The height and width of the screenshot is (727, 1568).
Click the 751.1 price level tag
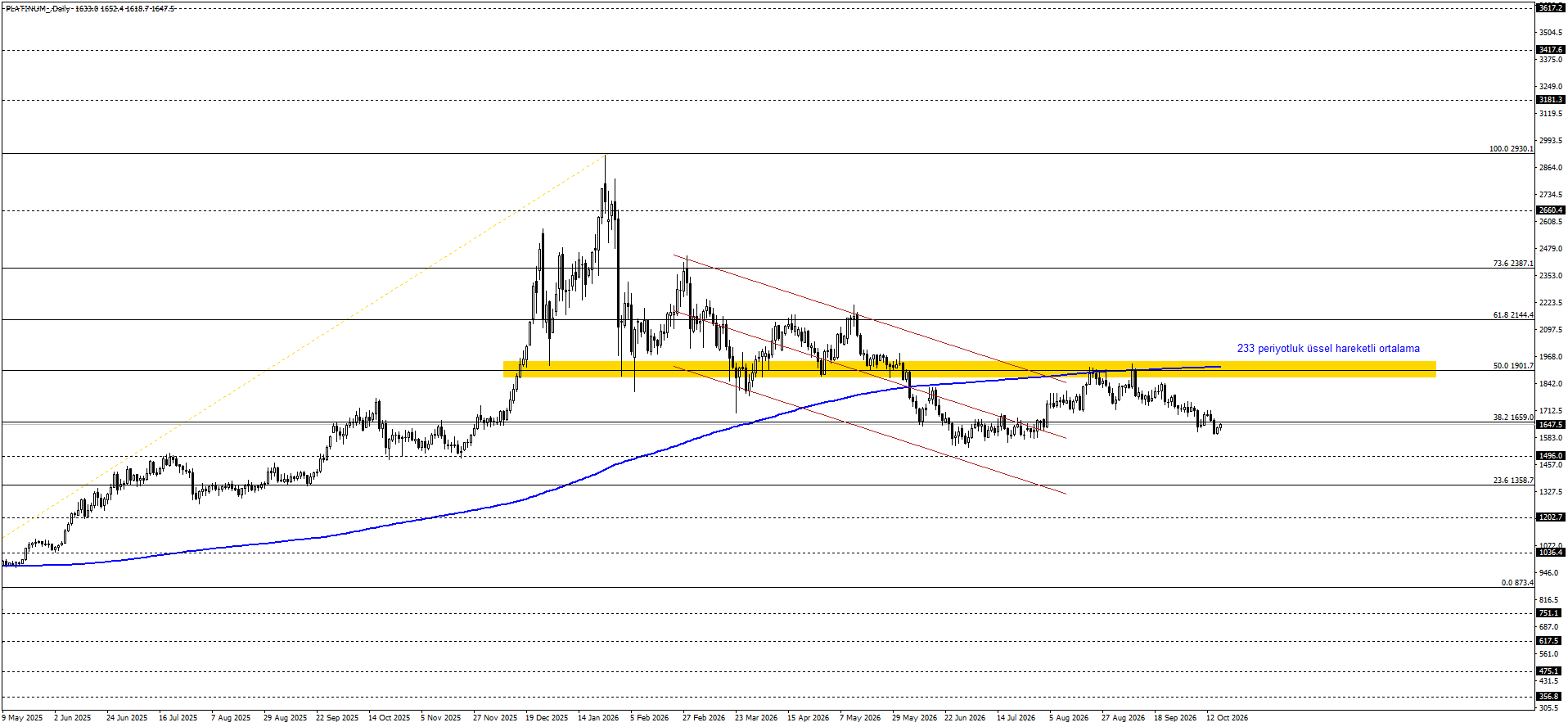click(1550, 613)
